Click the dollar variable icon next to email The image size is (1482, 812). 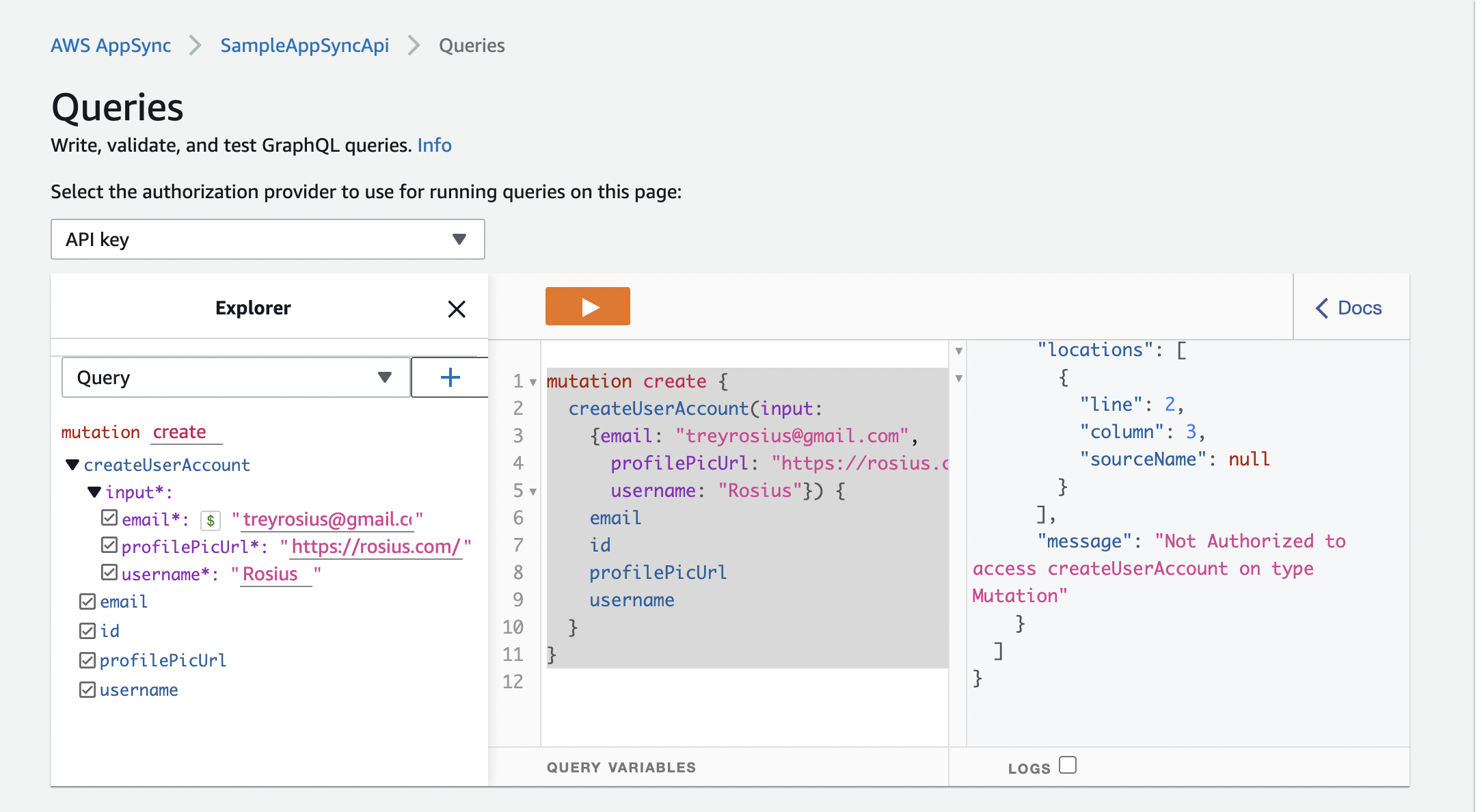tap(211, 521)
